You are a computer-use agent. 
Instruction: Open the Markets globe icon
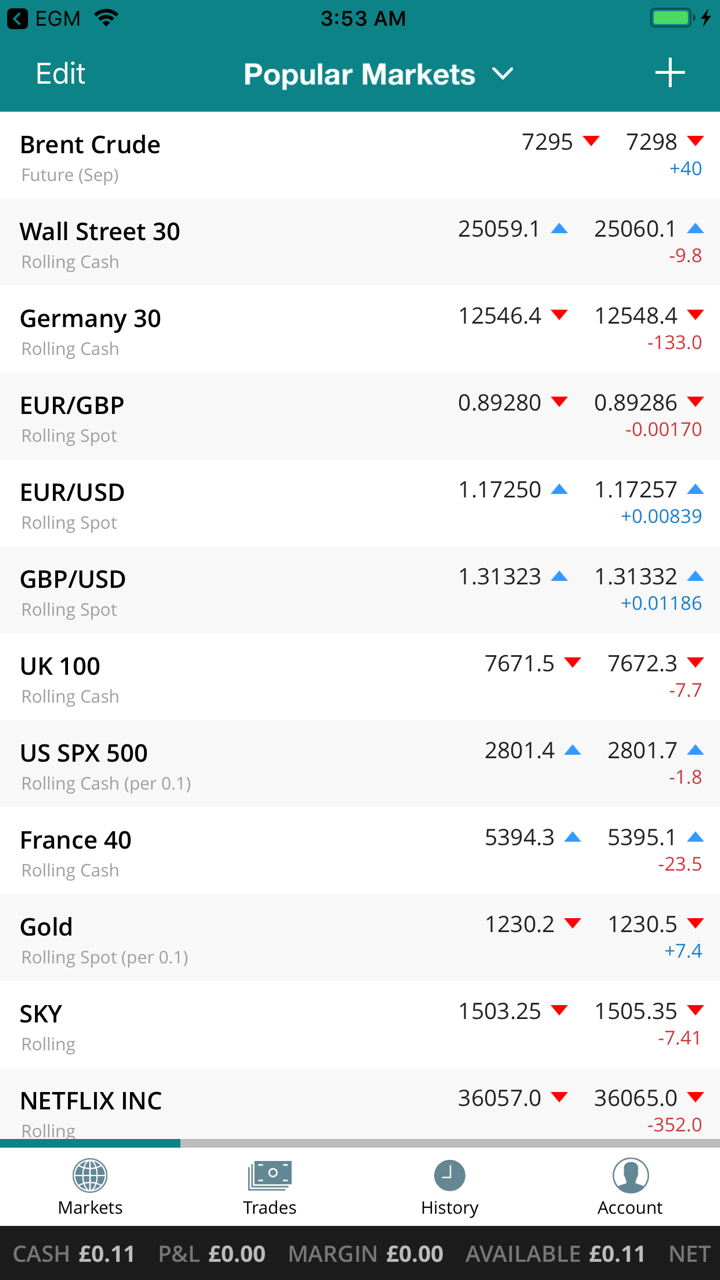(x=90, y=1176)
